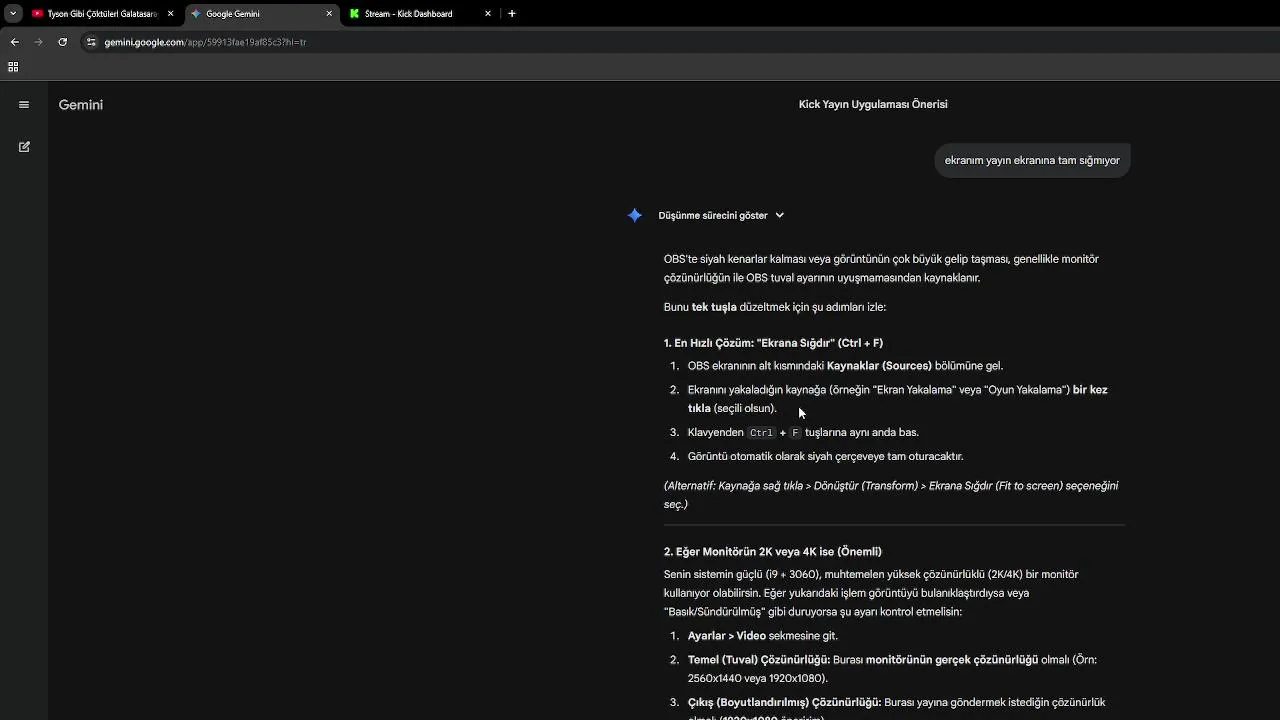
Task: View site information icon in address bar
Action: [x=91, y=42]
